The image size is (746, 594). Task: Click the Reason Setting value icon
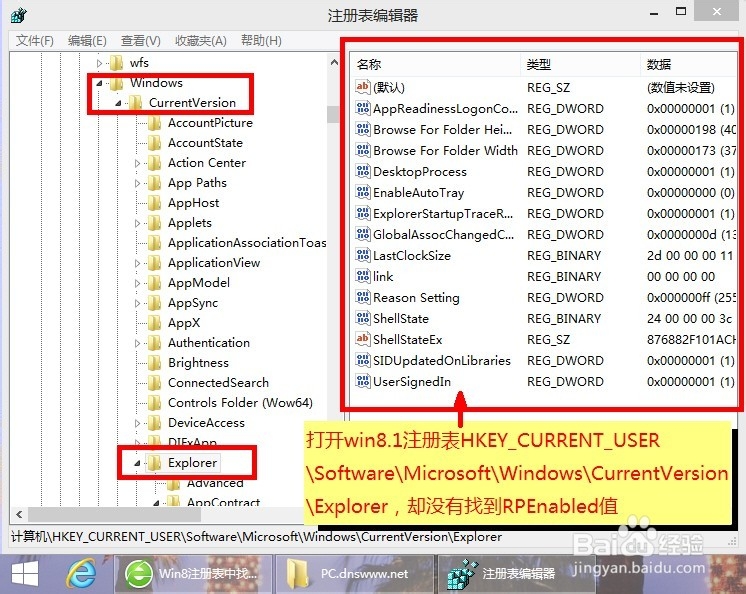363,297
